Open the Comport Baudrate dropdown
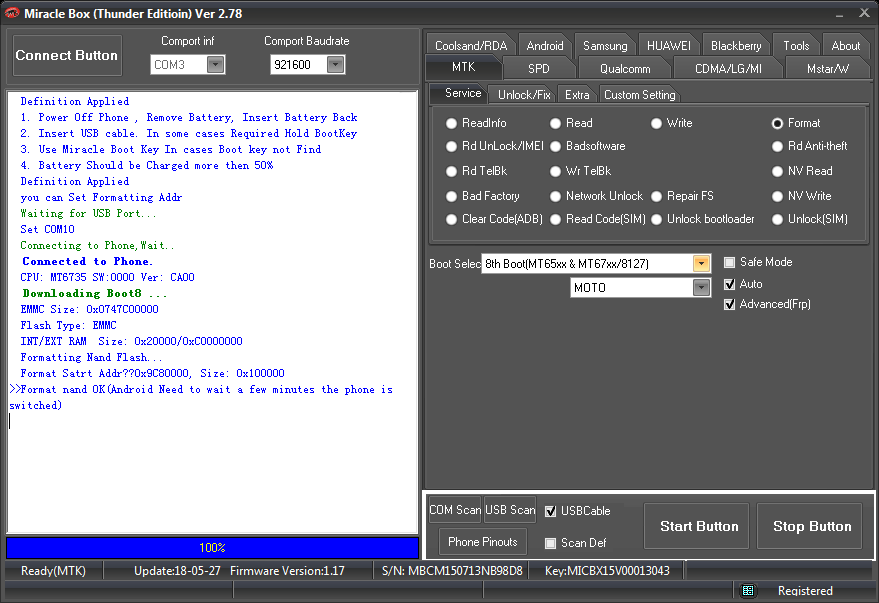The width and height of the screenshot is (879, 603). [x=335, y=64]
